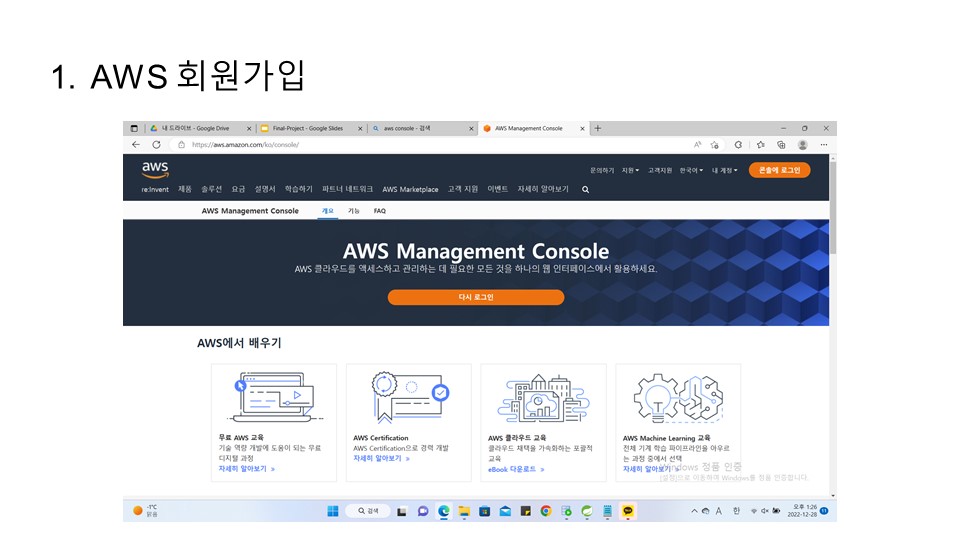Expand the 한국어 language dropdown
Image resolution: width=960 pixels, height=540 pixels.
tap(691, 170)
